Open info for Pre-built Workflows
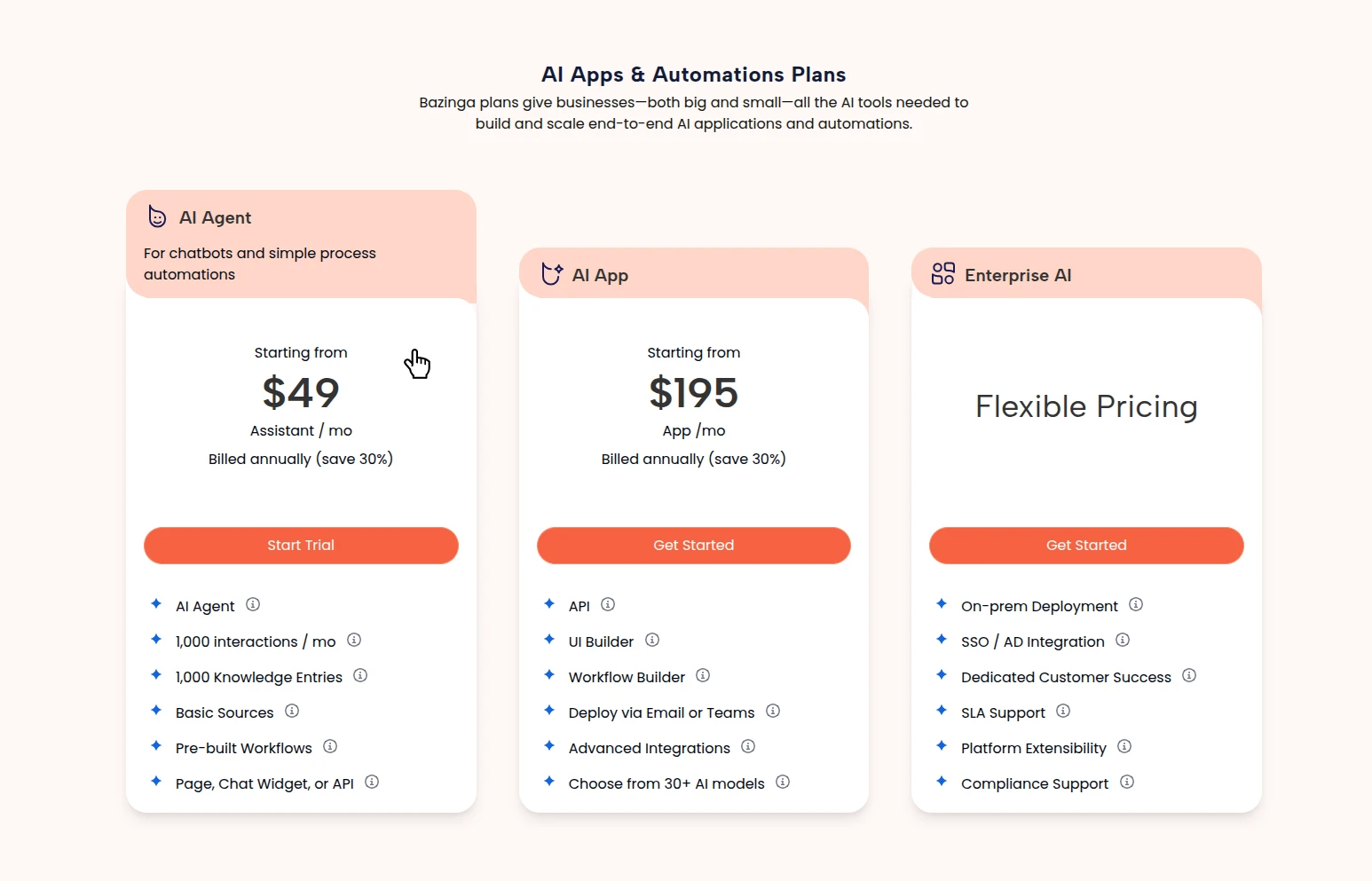Image resolution: width=1372 pixels, height=881 pixels. (330, 746)
